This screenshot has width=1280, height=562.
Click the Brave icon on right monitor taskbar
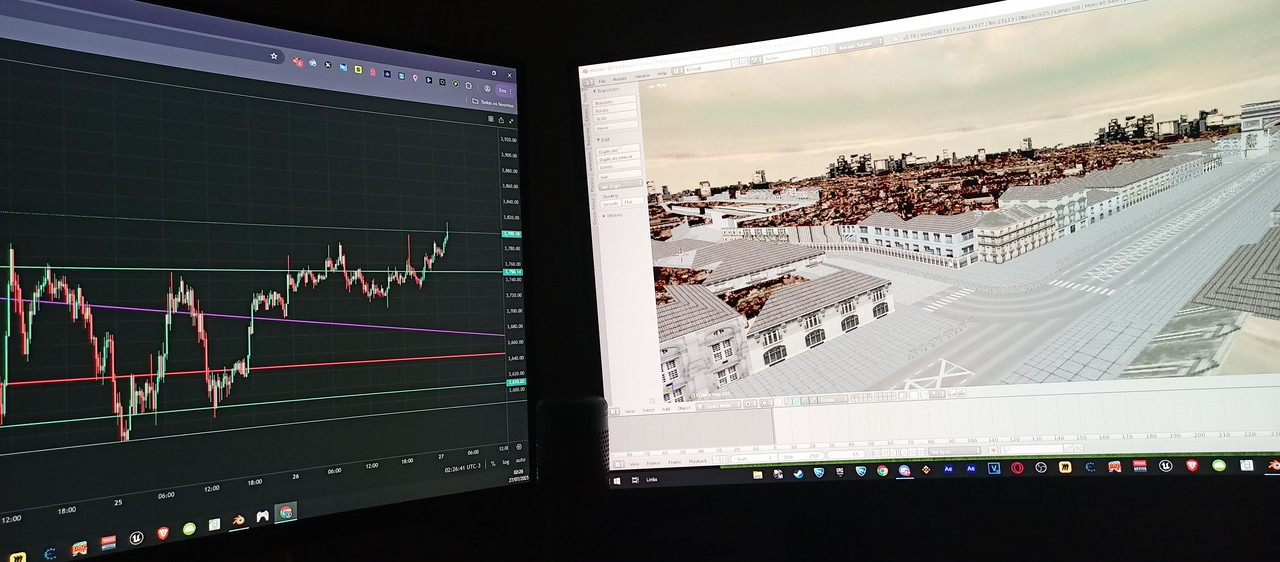[1191, 465]
